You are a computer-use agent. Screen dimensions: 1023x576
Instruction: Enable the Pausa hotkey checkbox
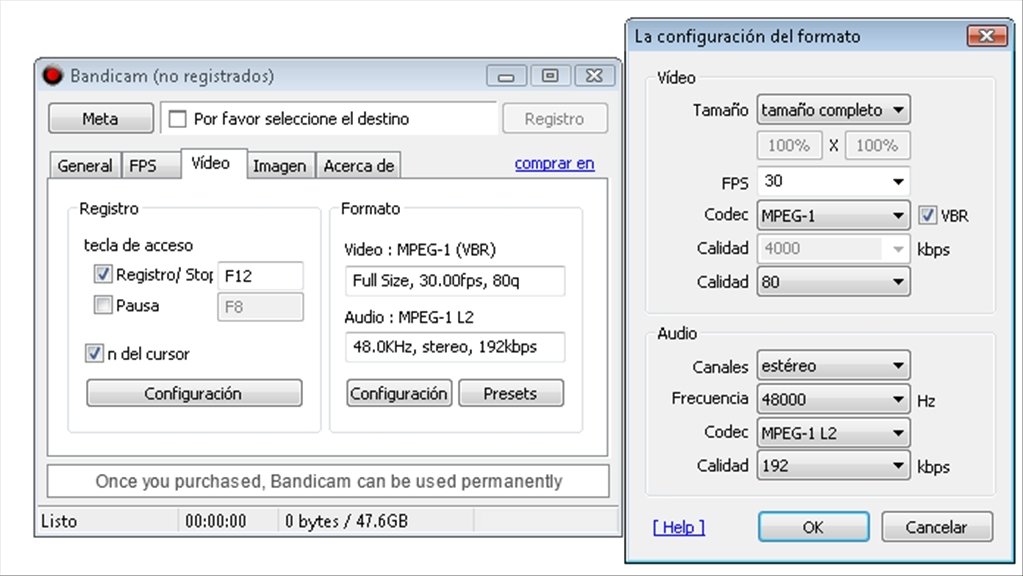103,305
